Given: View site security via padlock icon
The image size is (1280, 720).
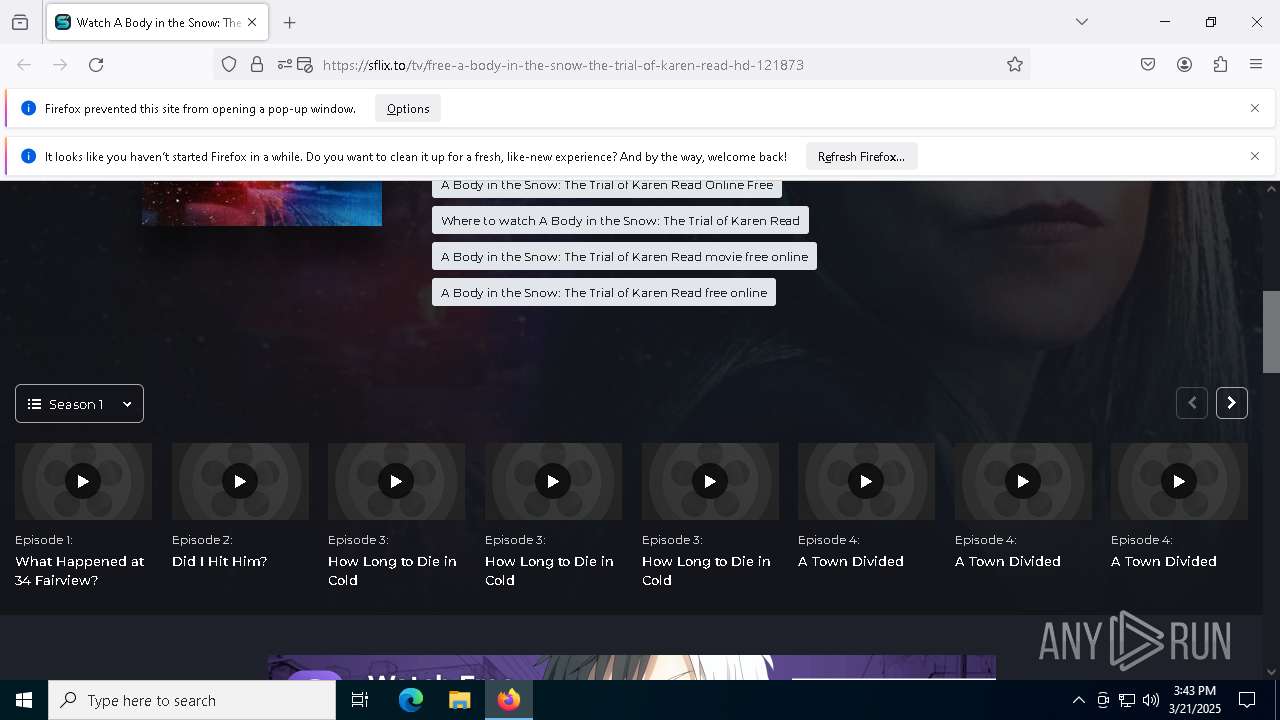Looking at the screenshot, I should point(257,65).
